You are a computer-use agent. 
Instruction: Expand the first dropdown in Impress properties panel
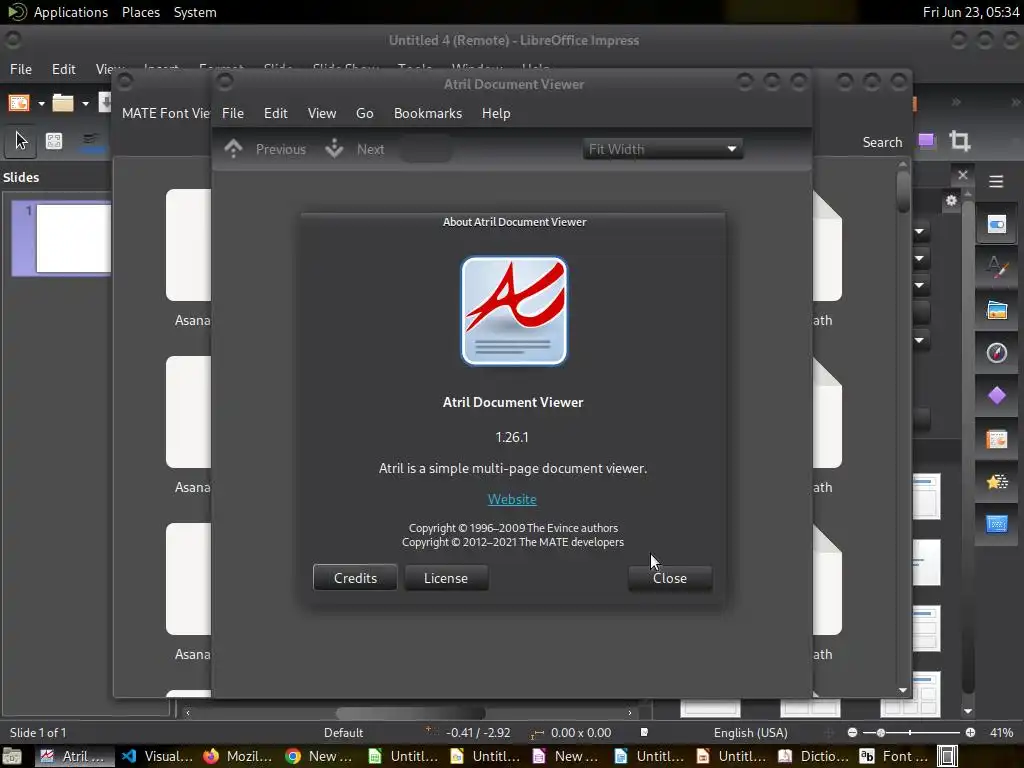pos(920,231)
